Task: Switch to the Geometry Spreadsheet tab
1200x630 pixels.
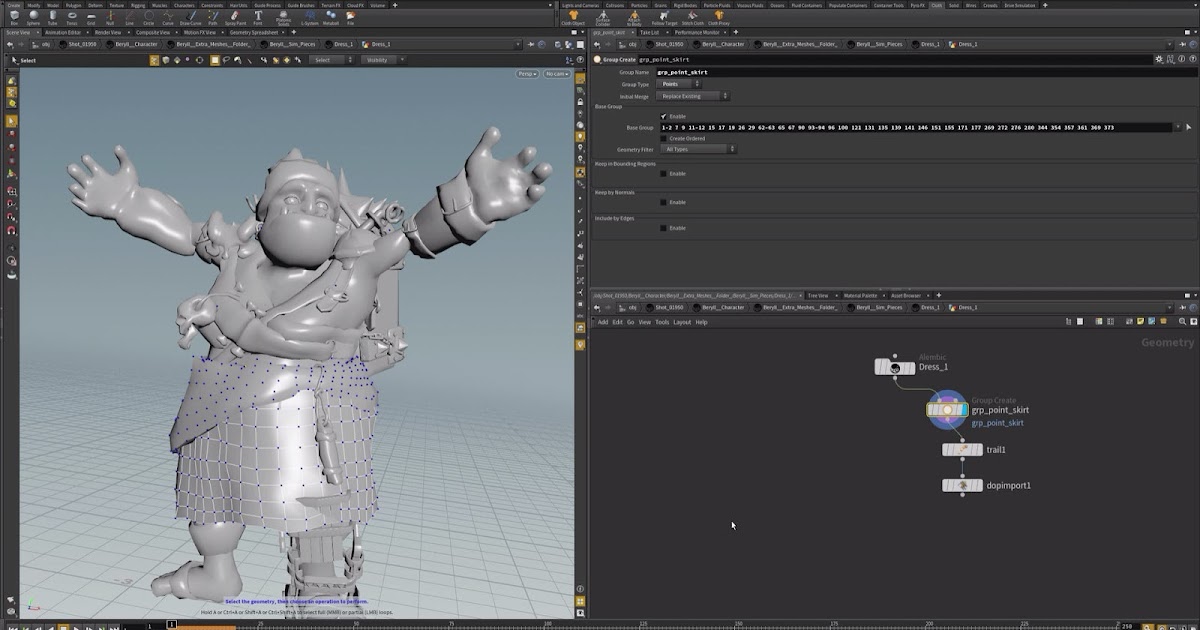Action: tap(255, 32)
